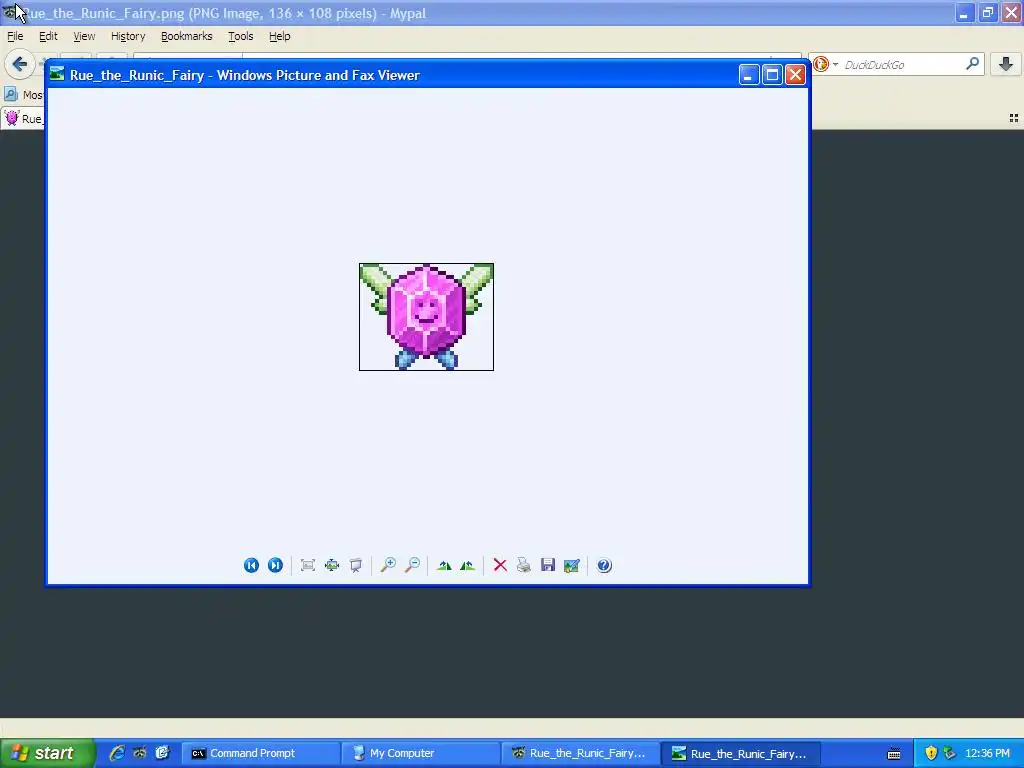Go to next image in picture viewer
The image size is (1024, 768).
pos(275,566)
